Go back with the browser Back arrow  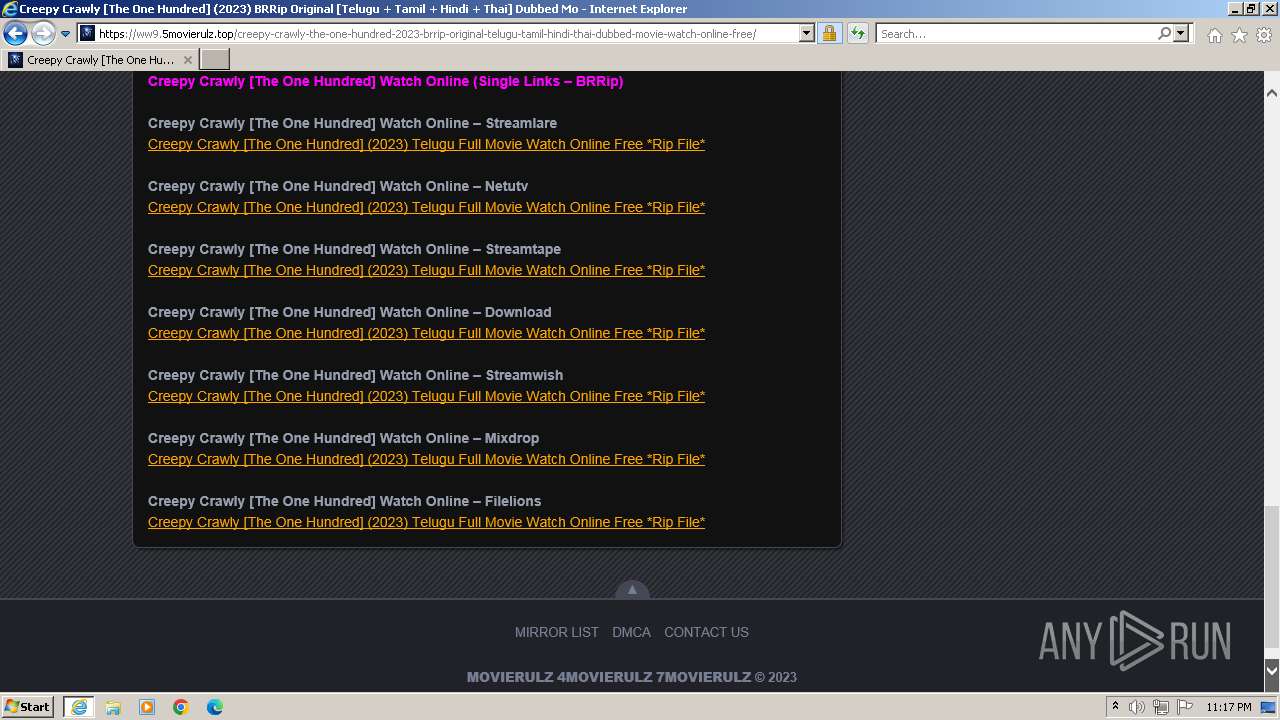(15, 33)
